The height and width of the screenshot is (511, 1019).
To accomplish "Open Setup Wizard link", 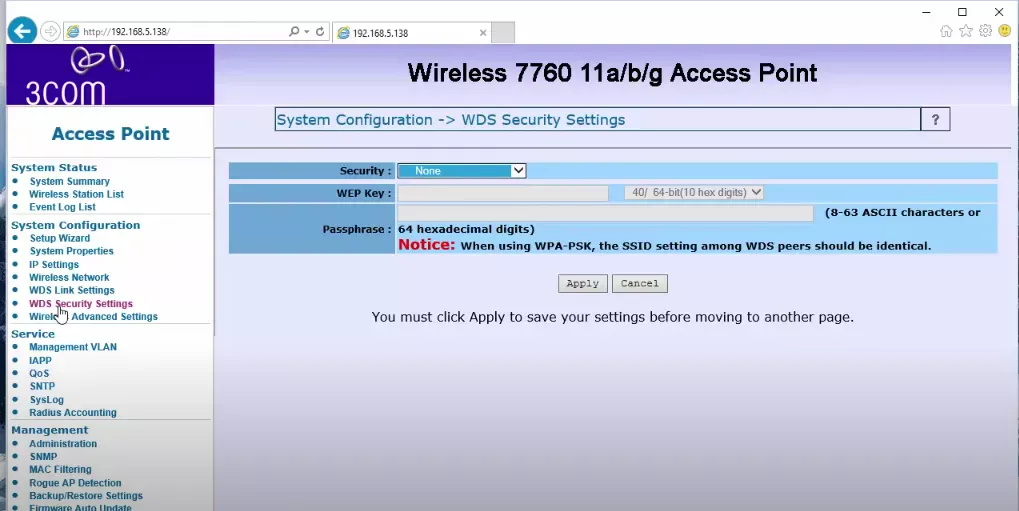I will tap(60, 239).
